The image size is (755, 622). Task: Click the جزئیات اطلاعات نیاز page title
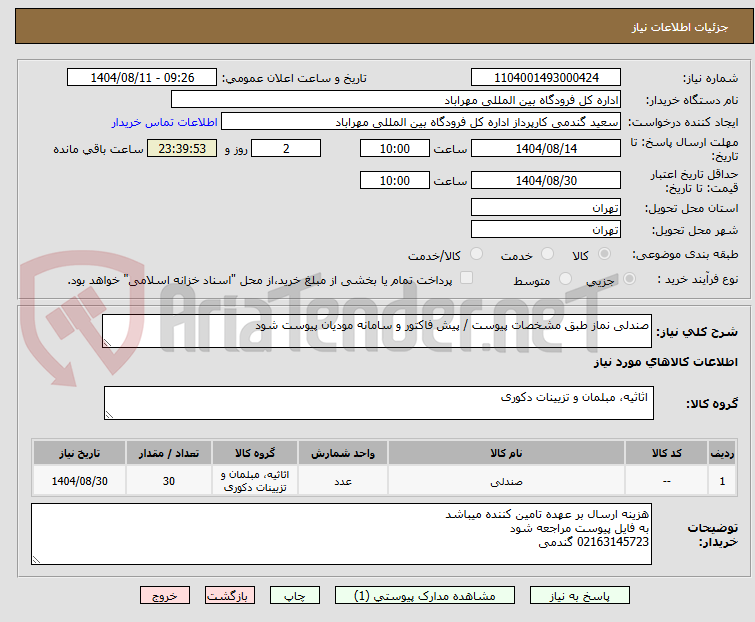point(680,27)
